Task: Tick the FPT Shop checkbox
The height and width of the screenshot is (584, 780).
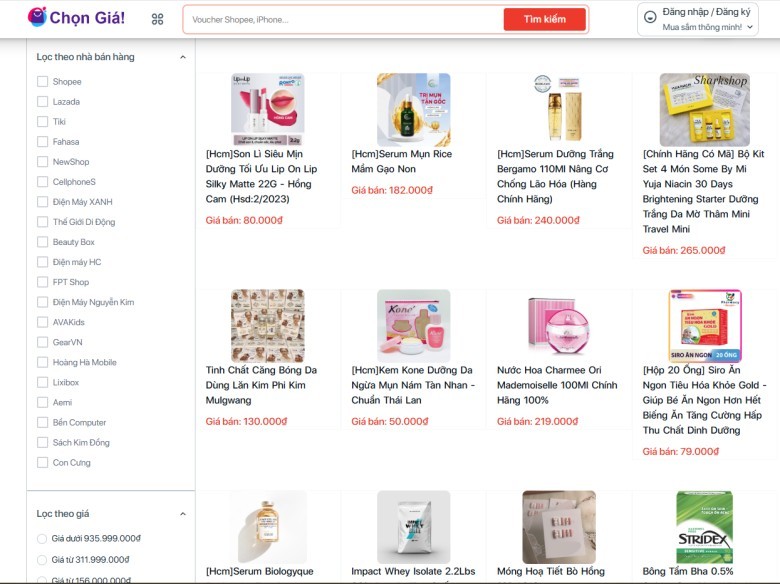Action: pos(42,282)
